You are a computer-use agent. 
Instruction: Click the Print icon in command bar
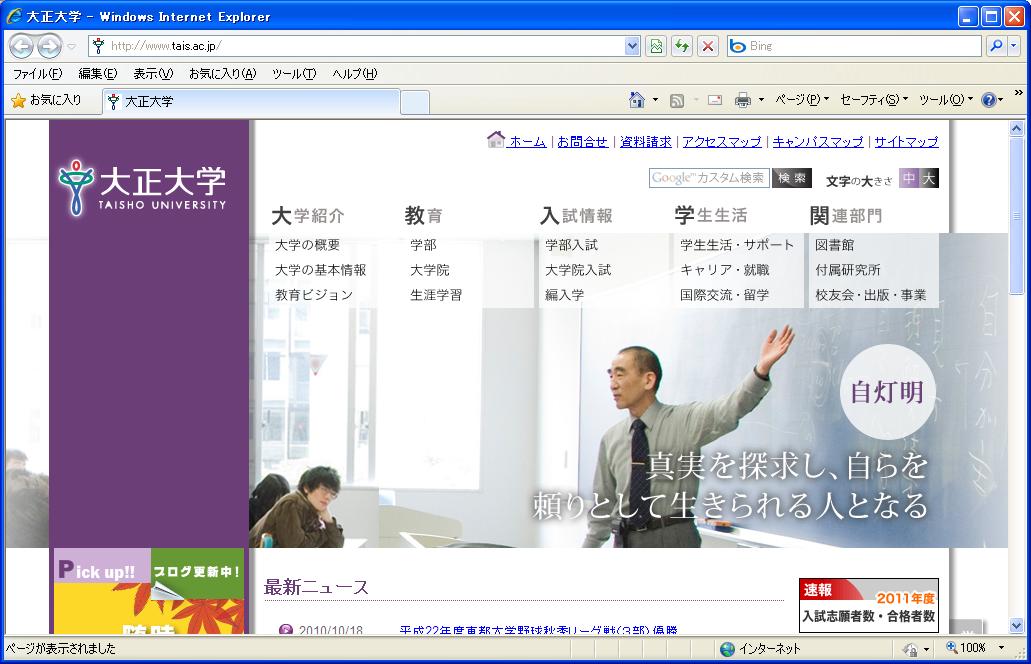(743, 100)
